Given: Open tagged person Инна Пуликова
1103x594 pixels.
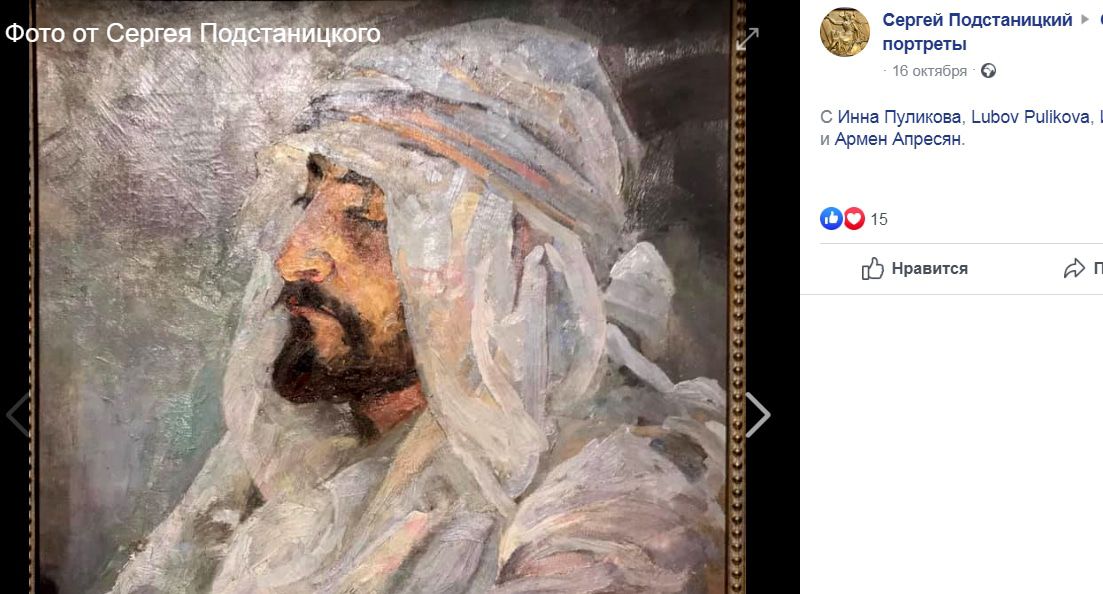Looking at the screenshot, I should click(899, 117).
